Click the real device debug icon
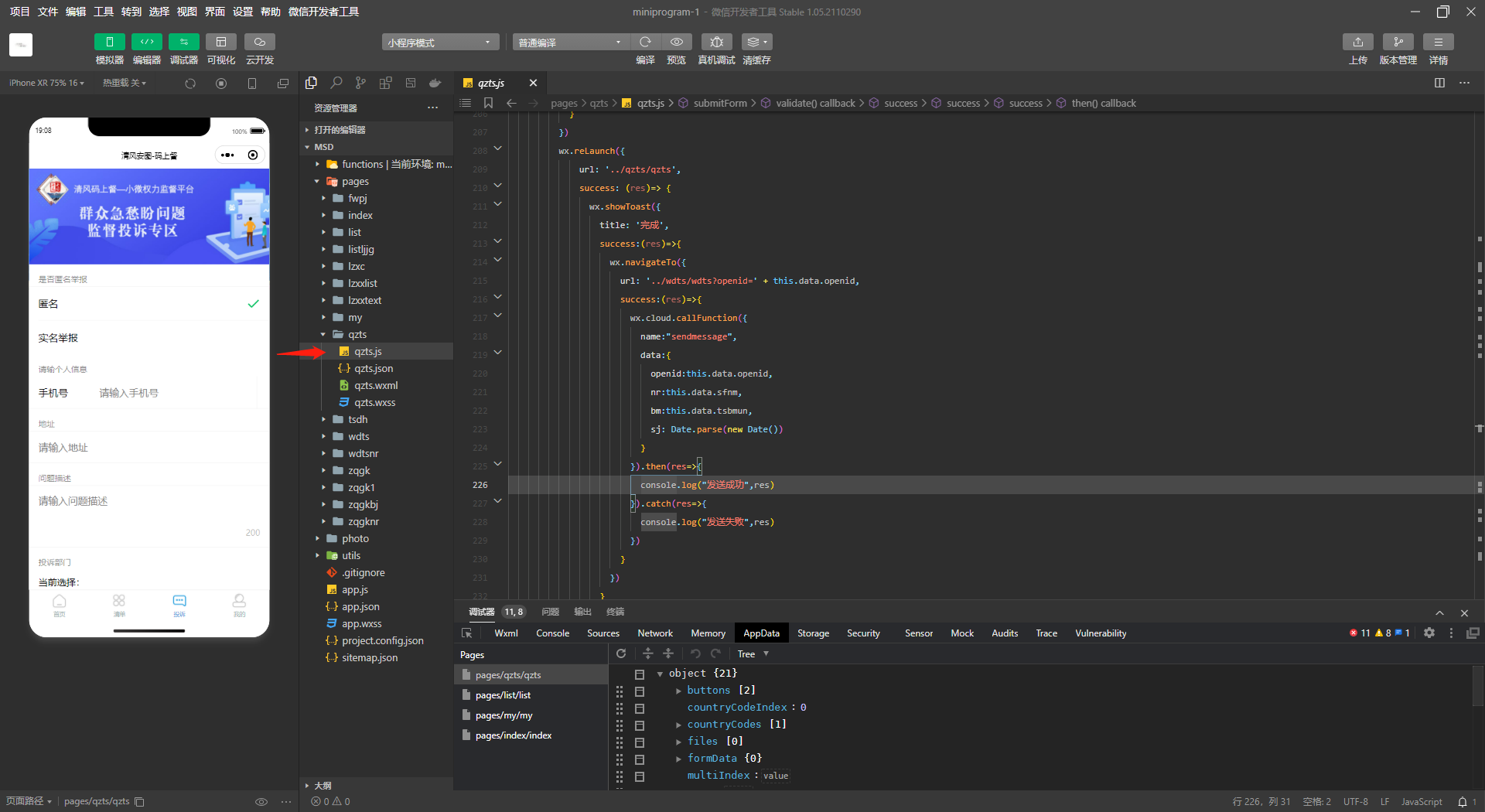Screen dimensions: 1485x812 [x=716, y=42]
